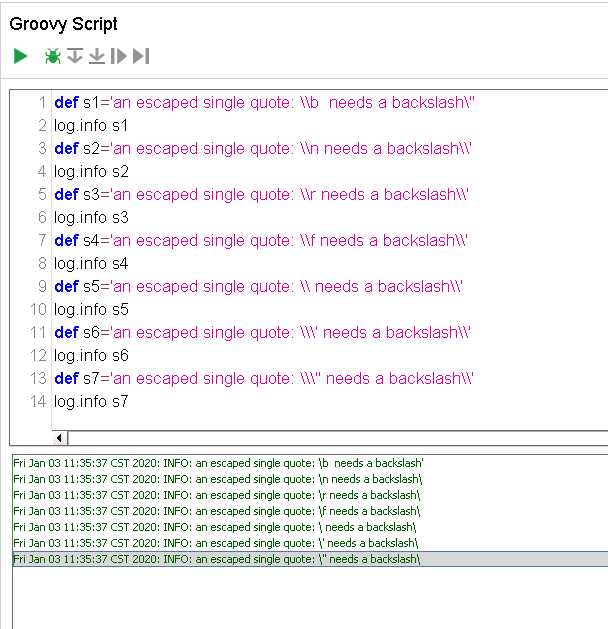Start debugging with the green bug icon
608x629 pixels.
click(x=53, y=56)
